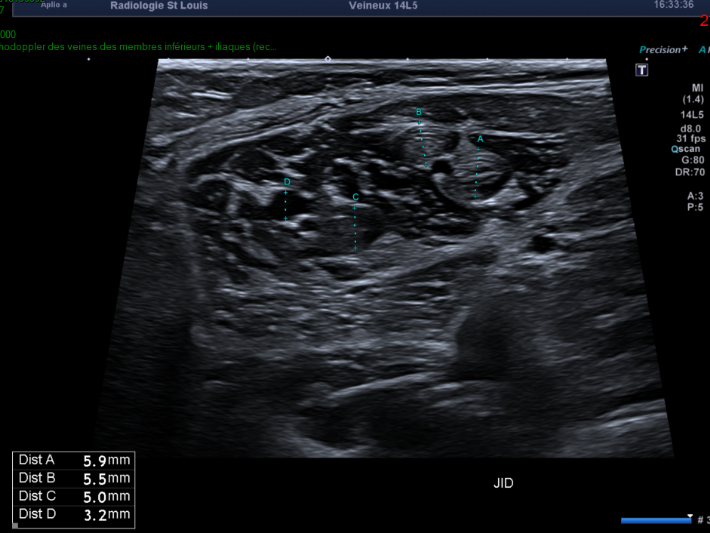Select caliper marker A on the image
710x533 pixels.
[x=480, y=139]
